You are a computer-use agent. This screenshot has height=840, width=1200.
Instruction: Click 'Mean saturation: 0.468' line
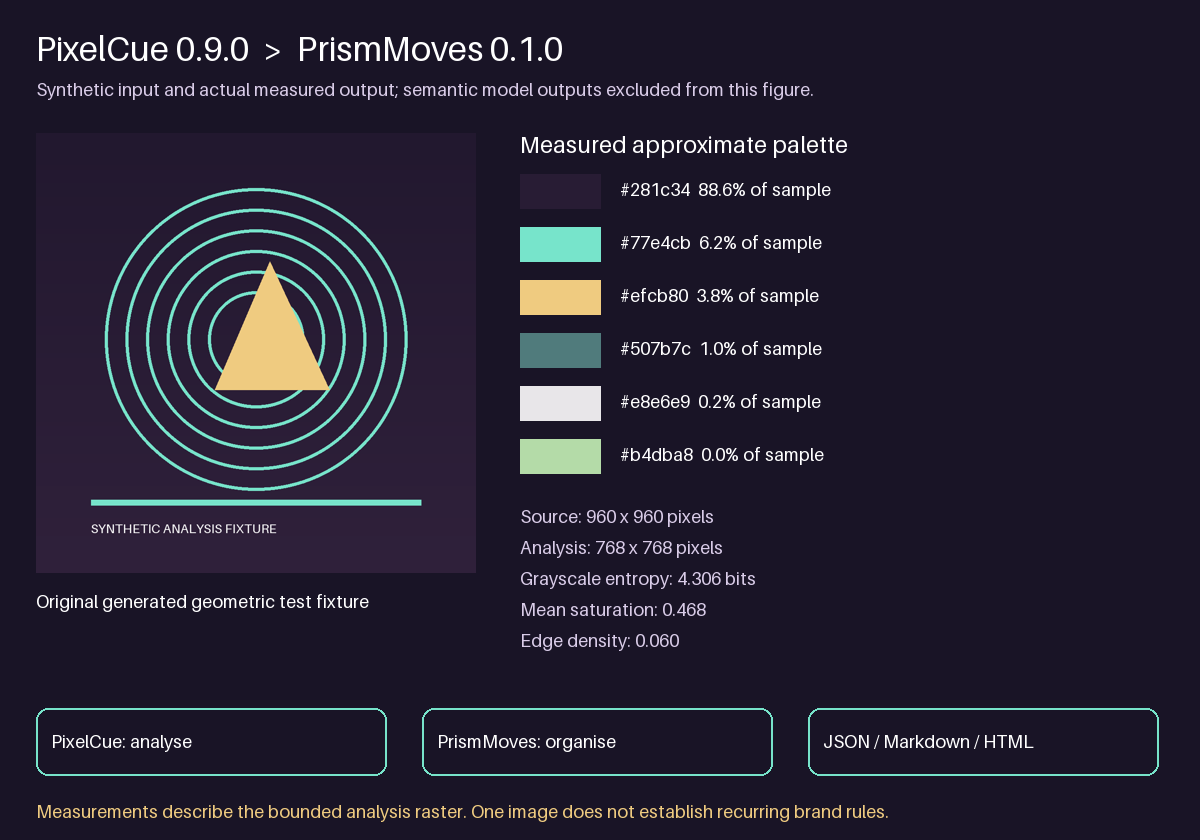coord(613,610)
